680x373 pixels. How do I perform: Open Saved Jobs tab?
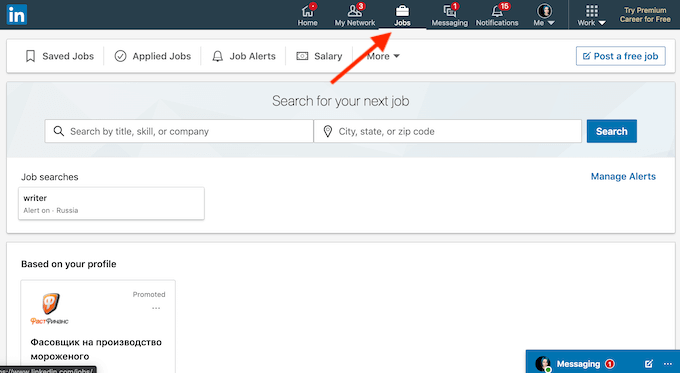point(60,56)
